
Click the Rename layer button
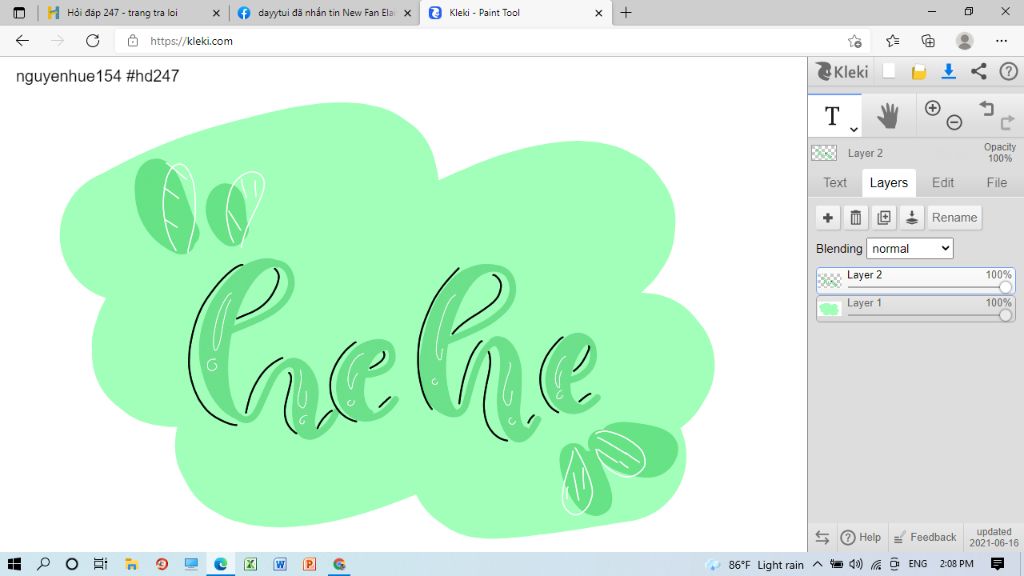(x=954, y=217)
